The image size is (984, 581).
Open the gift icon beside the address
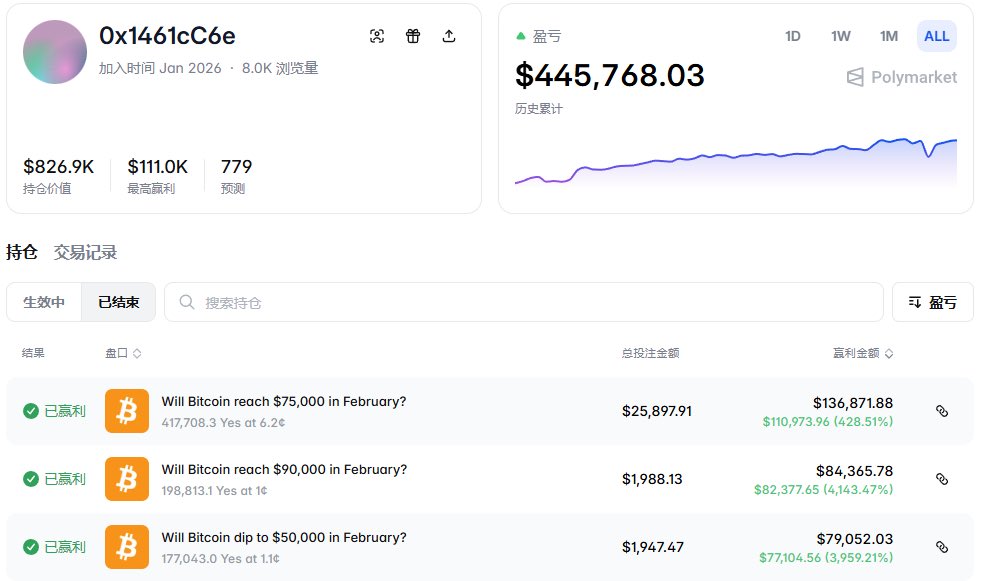(412, 36)
